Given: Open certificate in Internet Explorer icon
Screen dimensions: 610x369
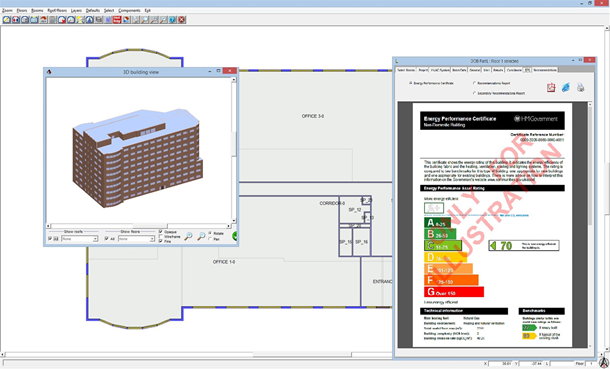Looking at the screenshot, I should pyautogui.click(x=566, y=87).
